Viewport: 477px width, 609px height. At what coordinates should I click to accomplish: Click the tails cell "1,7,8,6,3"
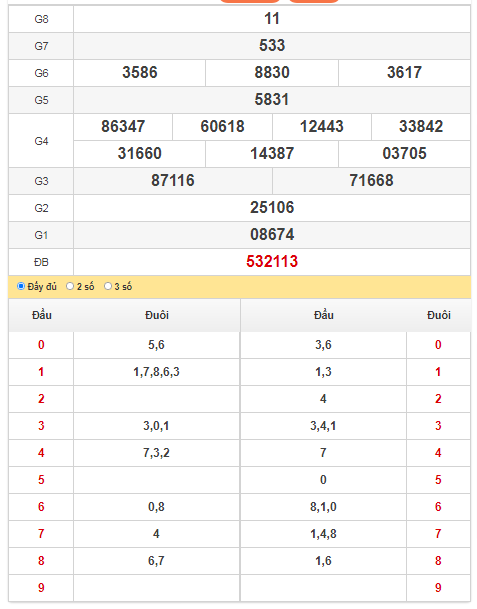coord(157,372)
